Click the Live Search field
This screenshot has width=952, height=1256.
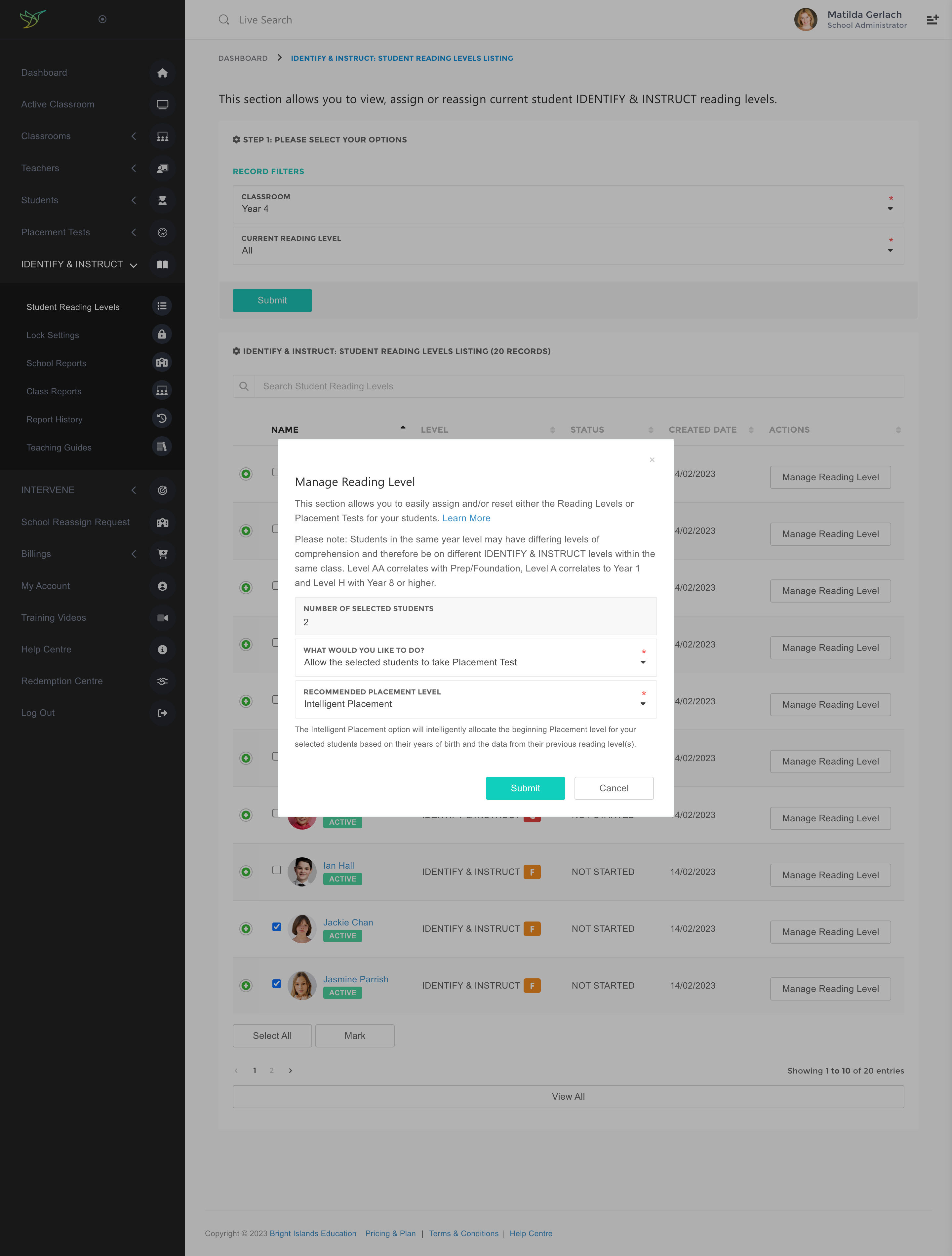click(x=266, y=20)
